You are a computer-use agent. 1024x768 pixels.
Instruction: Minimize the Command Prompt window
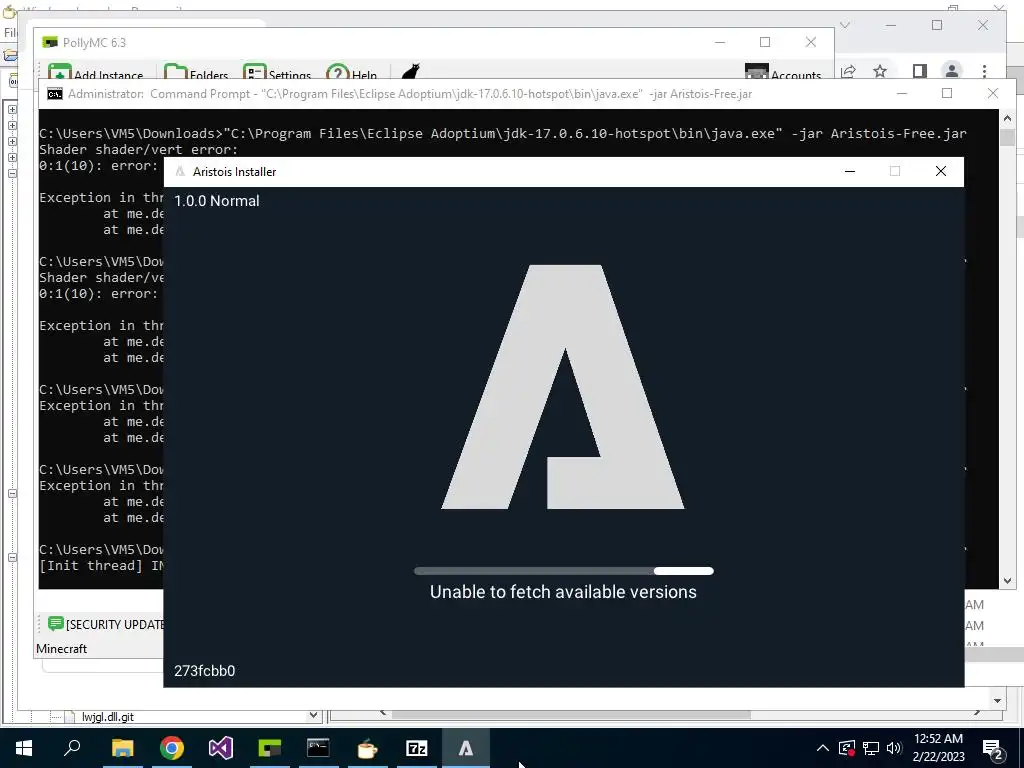click(x=901, y=93)
